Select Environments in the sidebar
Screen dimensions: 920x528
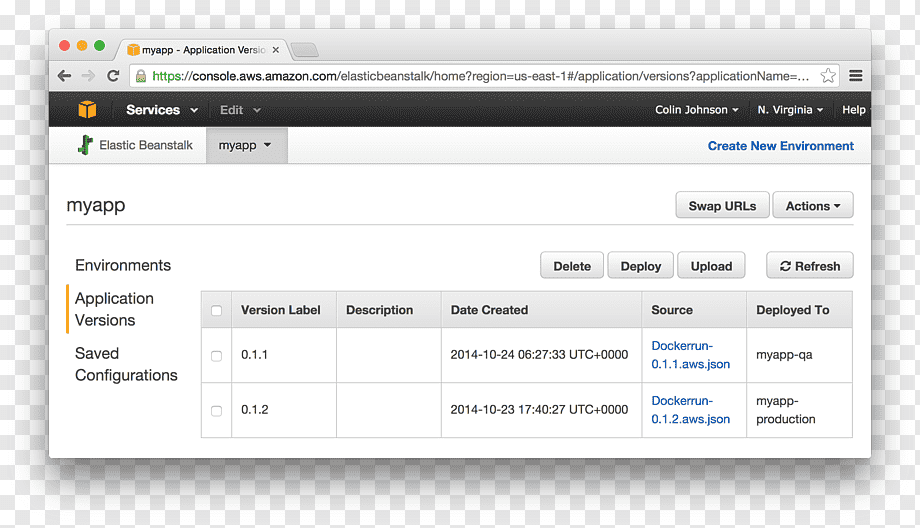tap(123, 266)
